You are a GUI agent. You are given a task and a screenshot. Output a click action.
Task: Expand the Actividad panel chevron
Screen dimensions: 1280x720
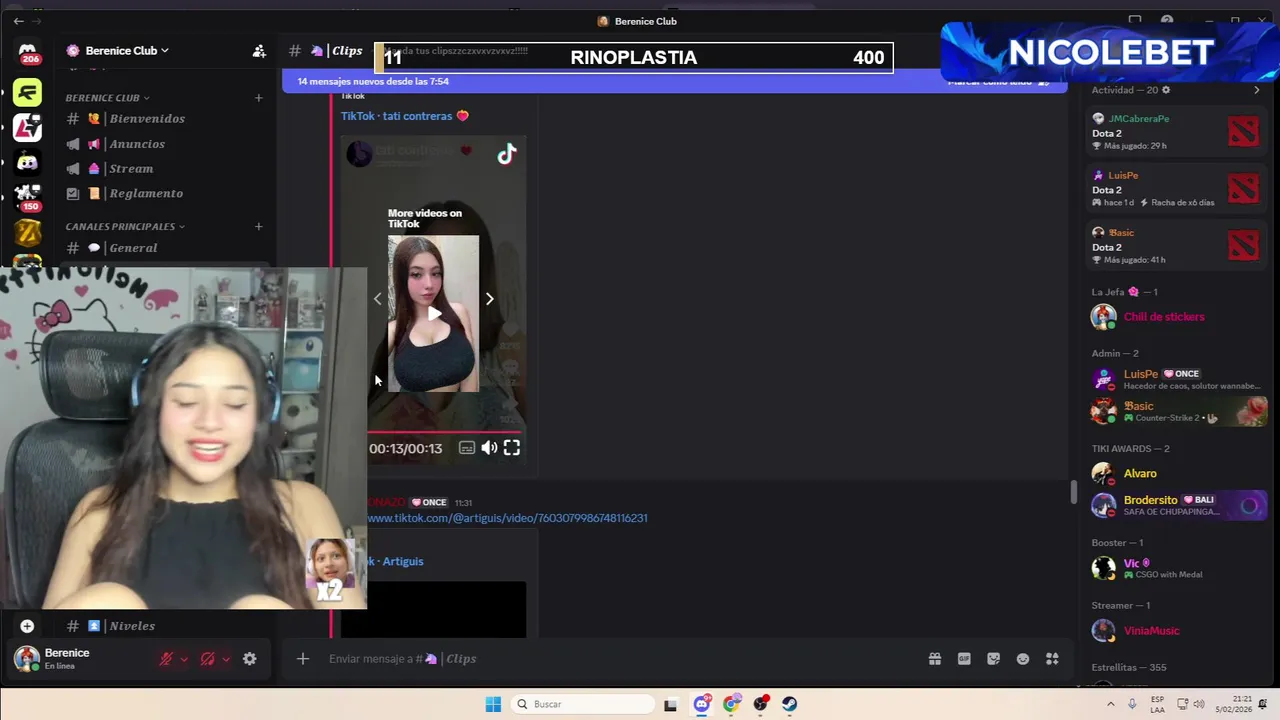click(x=1257, y=90)
